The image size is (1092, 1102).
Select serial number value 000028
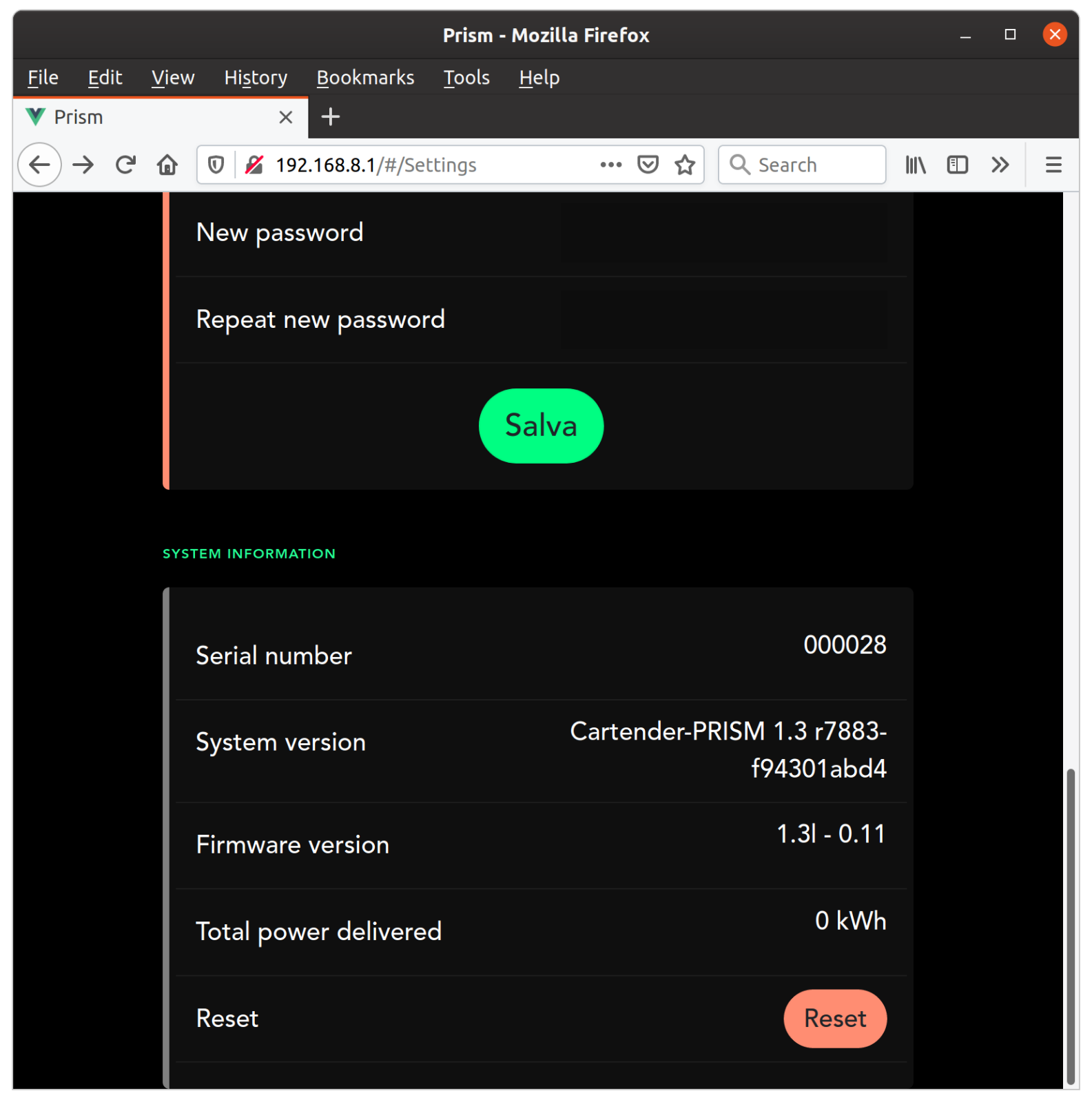(845, 645)
